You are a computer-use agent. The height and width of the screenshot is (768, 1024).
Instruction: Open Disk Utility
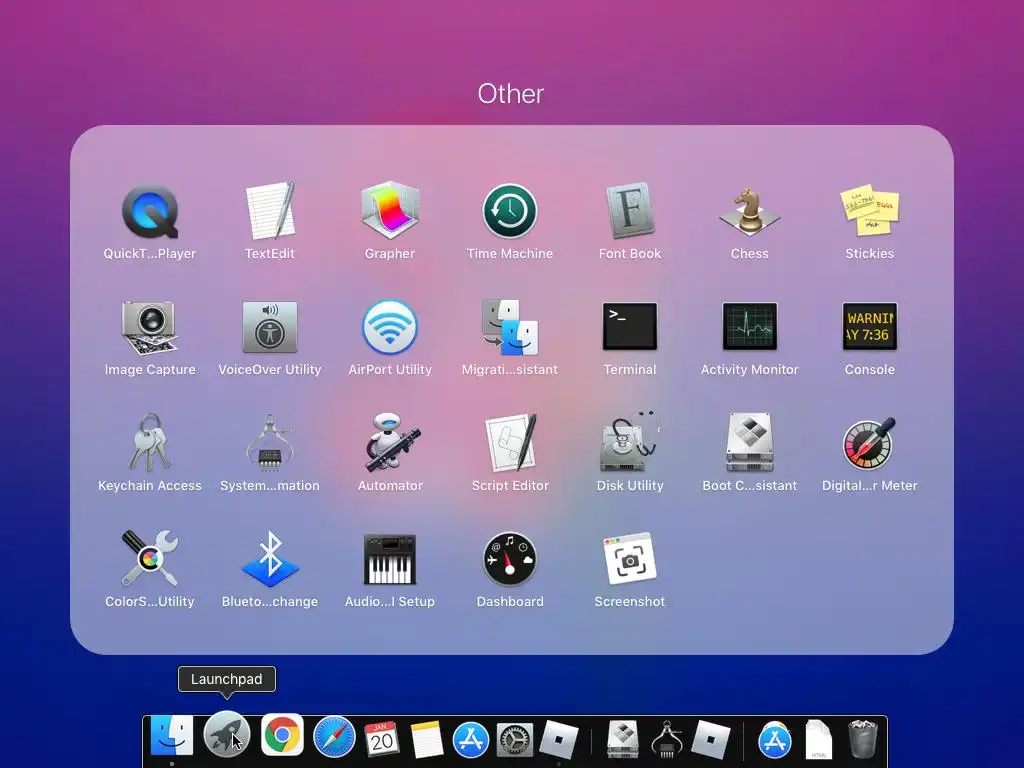click(x=630, y=443)
